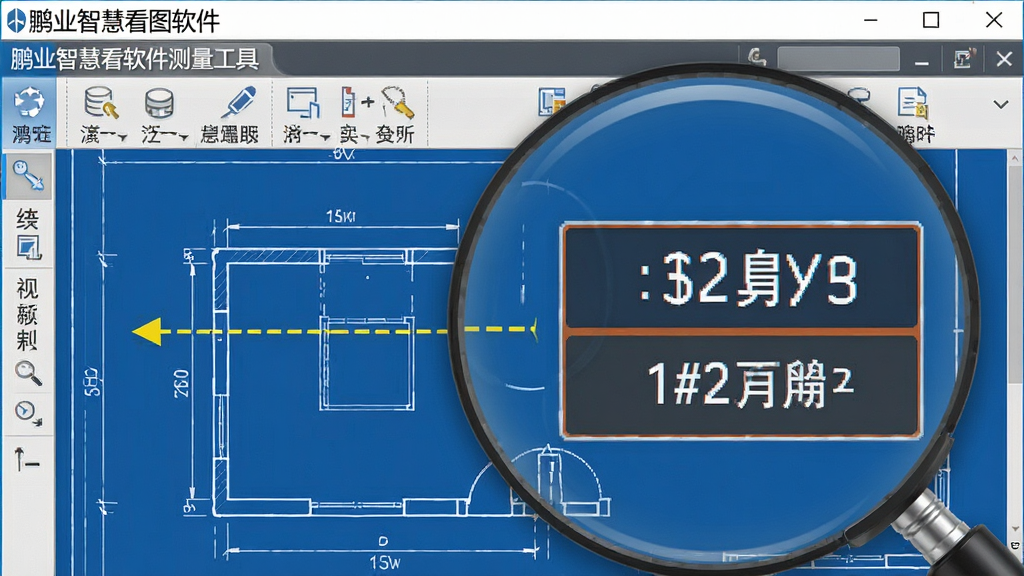Image resolution: width=1024 pixels, height=576 pixels.
Task: Click the small icon left of the search field
Action: pos(757,58)
